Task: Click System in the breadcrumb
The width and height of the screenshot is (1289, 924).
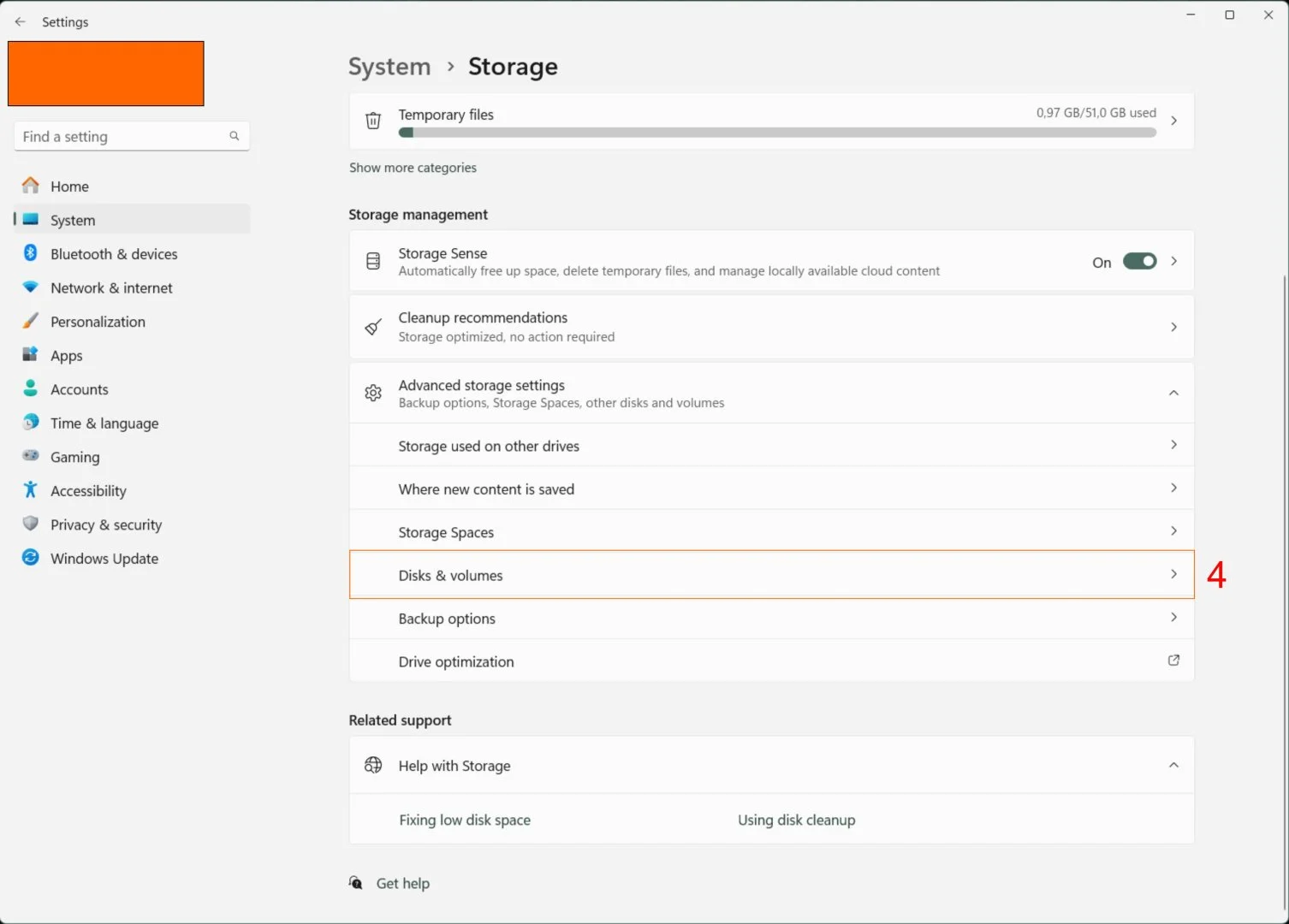Action: pos(389,67)
